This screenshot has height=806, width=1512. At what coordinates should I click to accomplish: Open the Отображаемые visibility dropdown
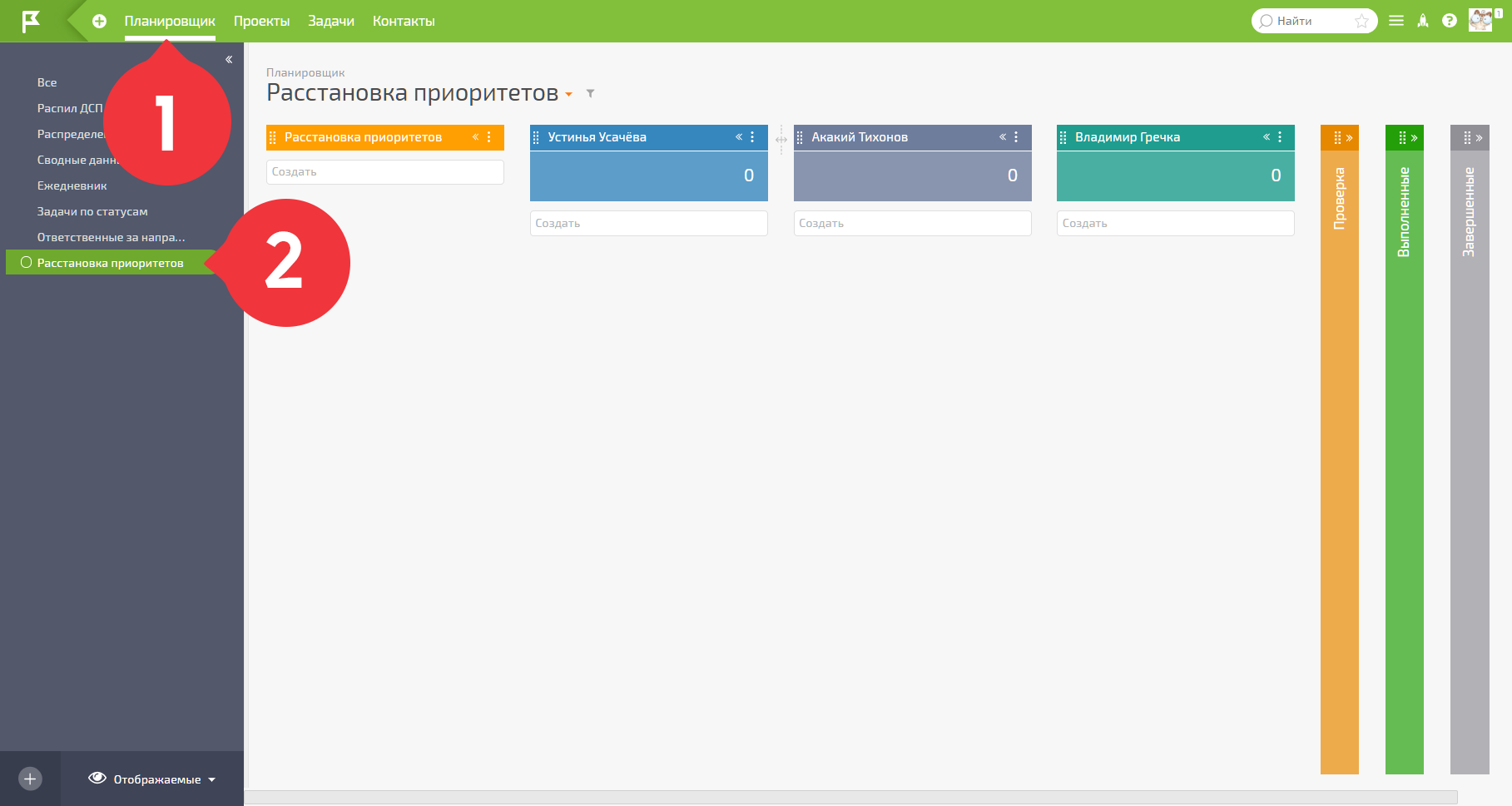click(152, 779)
